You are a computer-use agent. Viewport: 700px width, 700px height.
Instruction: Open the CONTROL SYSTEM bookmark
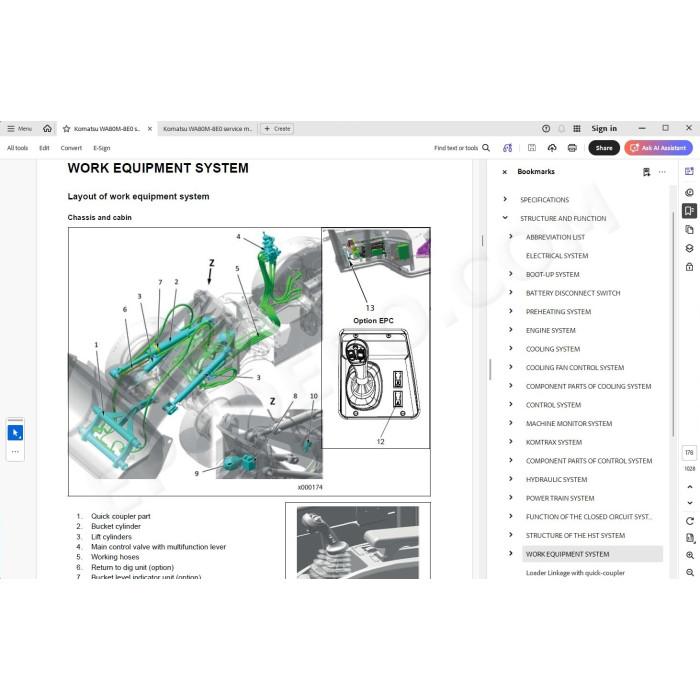[553, 405]
